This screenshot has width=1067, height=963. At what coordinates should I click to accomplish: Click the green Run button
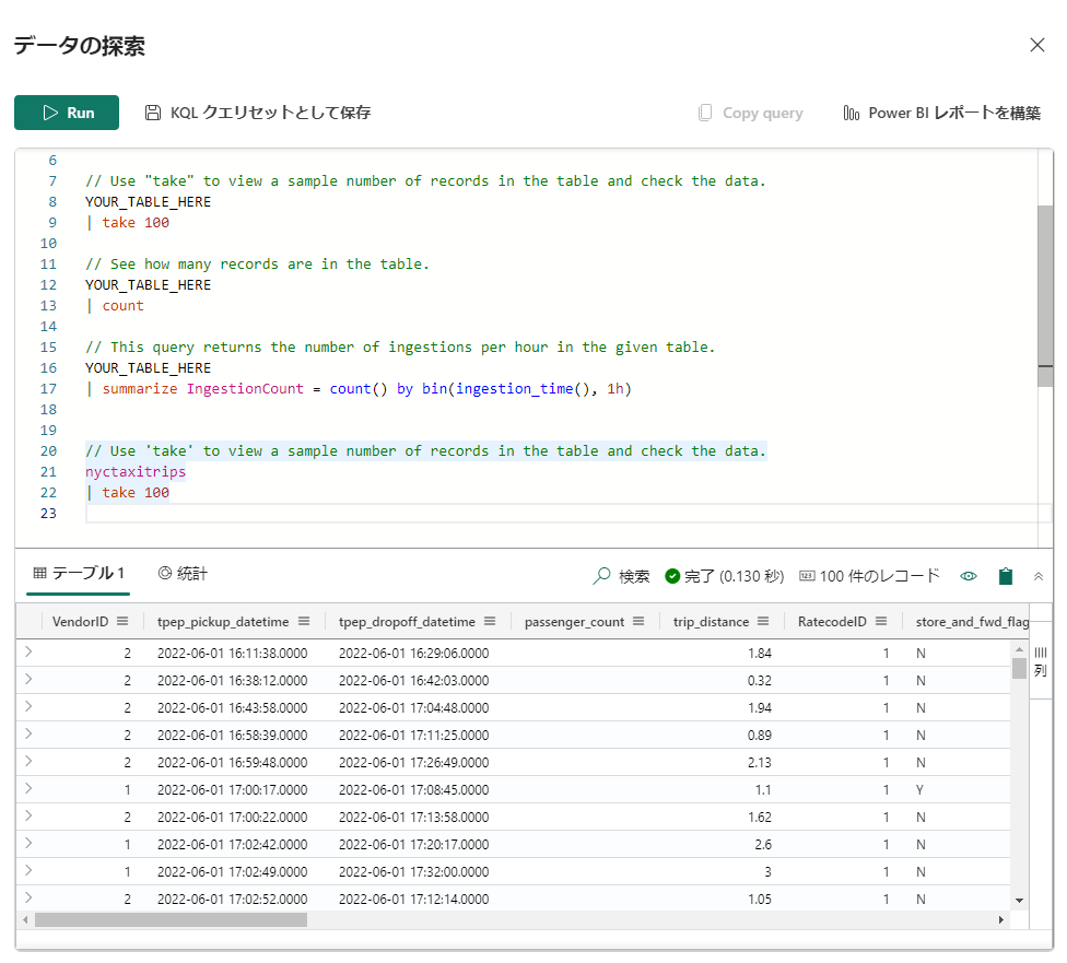coord(67,113)
